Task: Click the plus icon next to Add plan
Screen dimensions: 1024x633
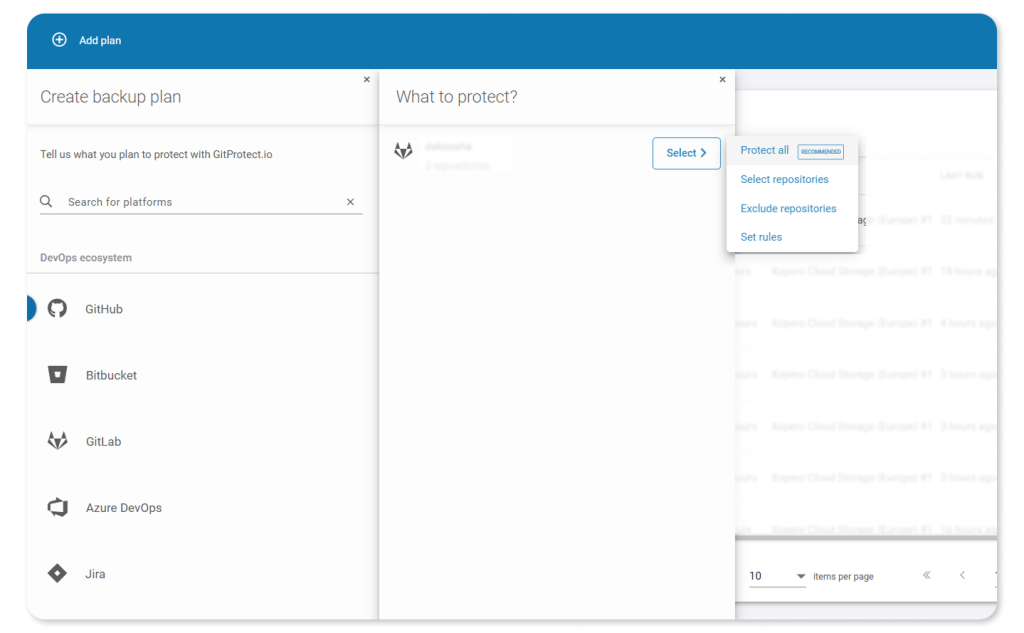Action: click(59, 41)
